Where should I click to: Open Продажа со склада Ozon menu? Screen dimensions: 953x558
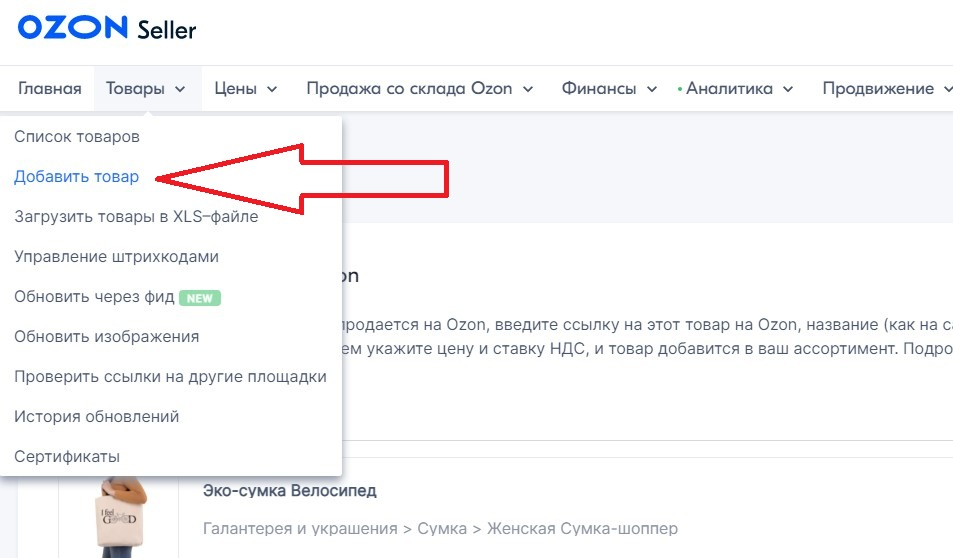pyautogui.click(x=409, y=89)
